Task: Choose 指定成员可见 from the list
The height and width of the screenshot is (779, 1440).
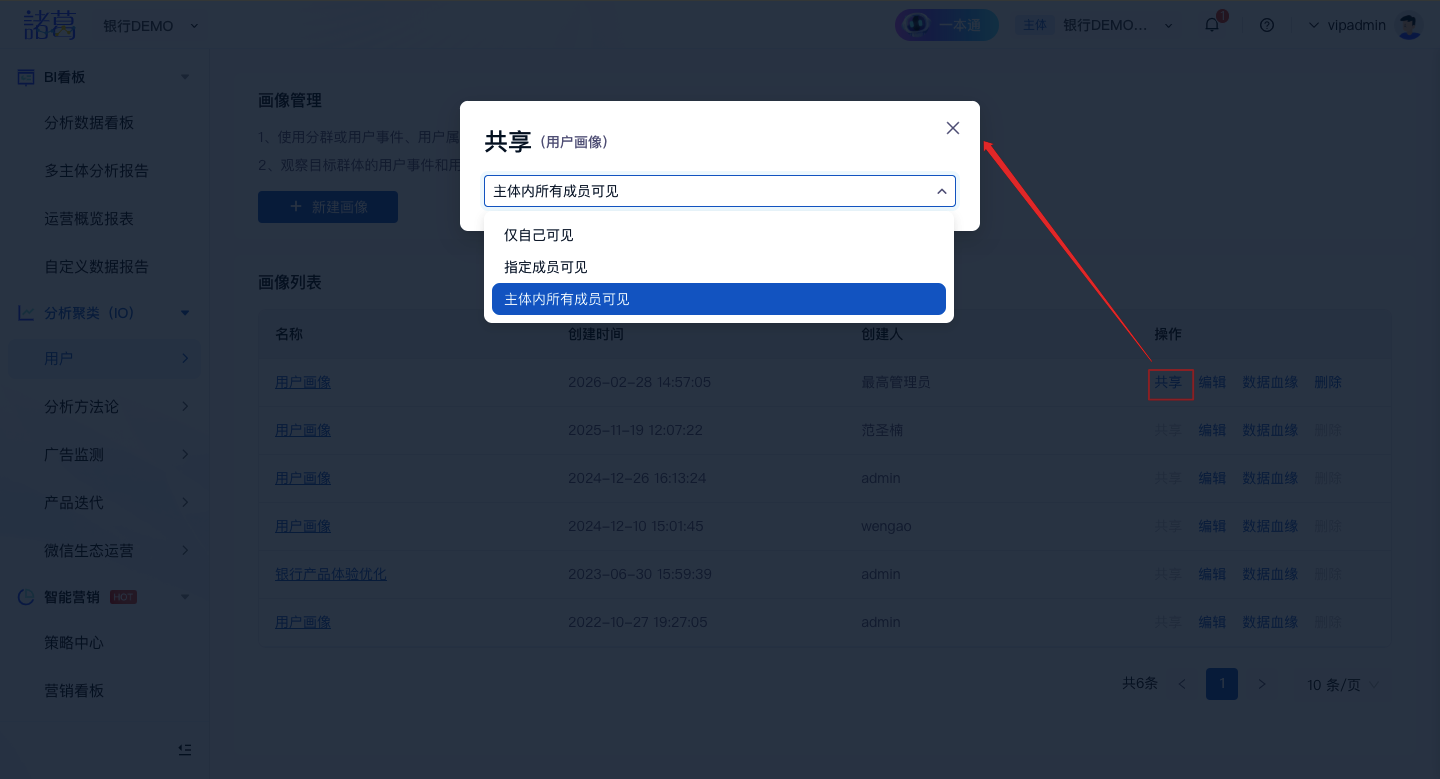Action: pyautogui.click(x=546, y=267)
